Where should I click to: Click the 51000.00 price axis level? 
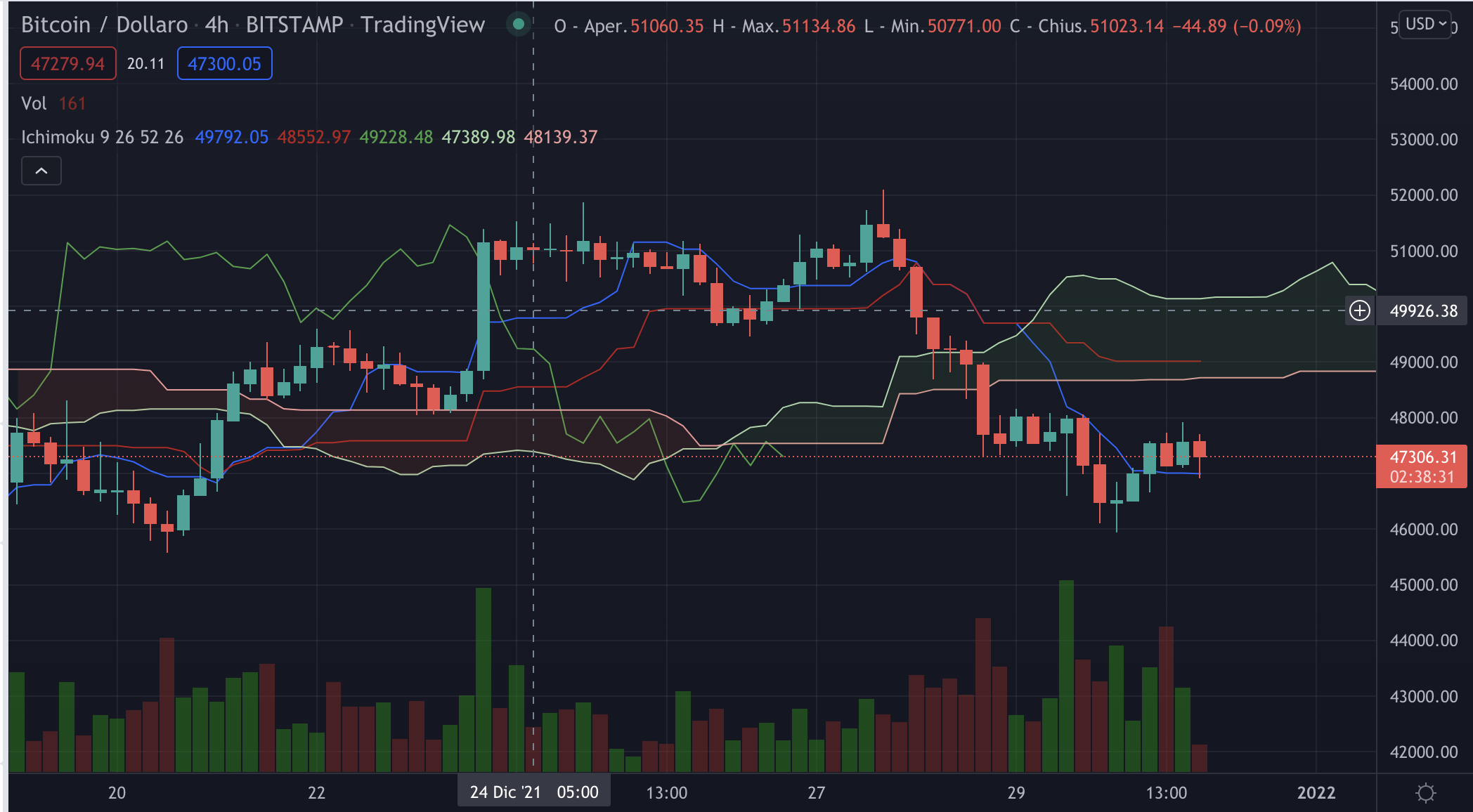pos(1424,251)
